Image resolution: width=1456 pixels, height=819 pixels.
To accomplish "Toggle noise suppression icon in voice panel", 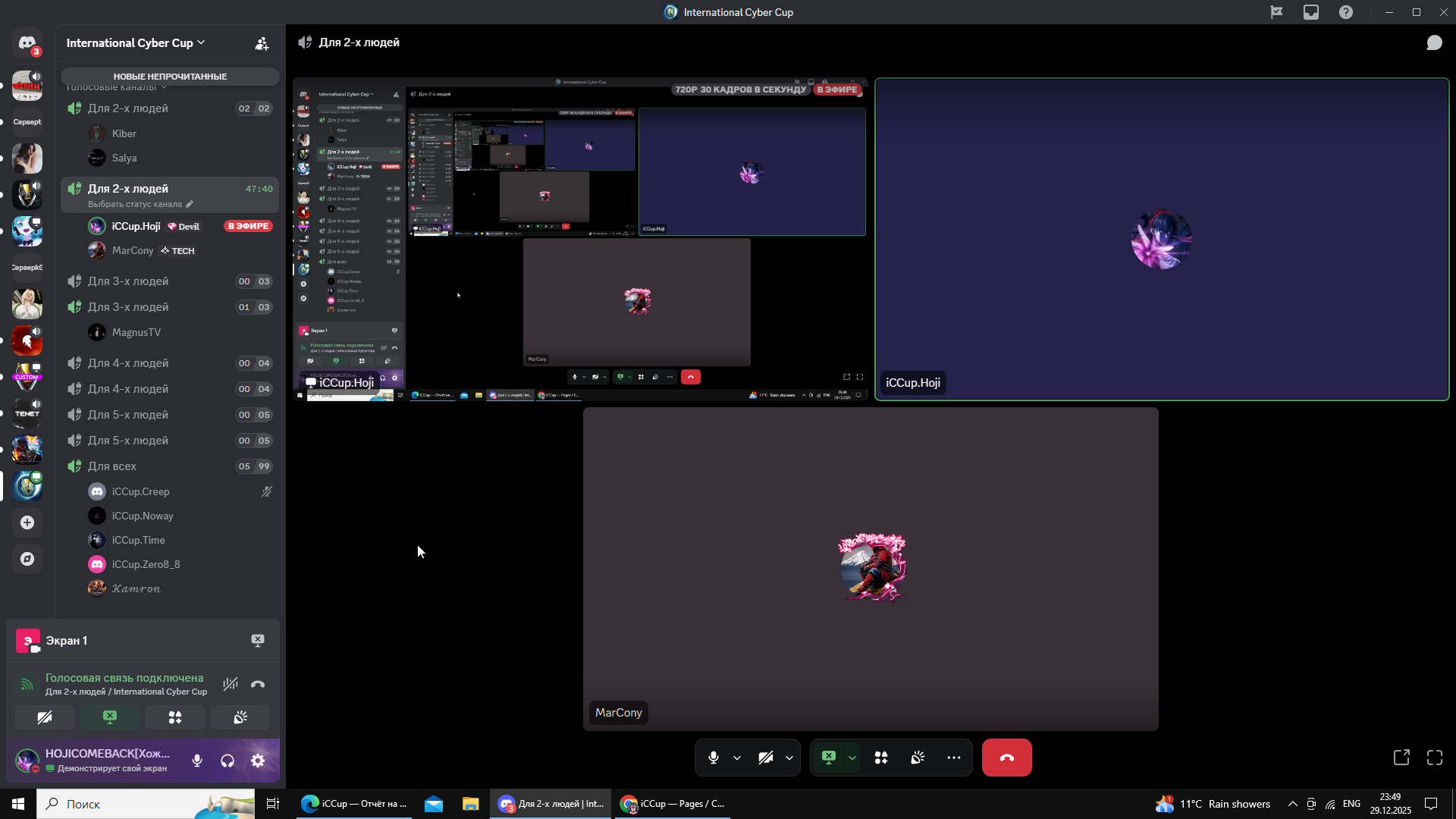I will (x=231, y=684).
